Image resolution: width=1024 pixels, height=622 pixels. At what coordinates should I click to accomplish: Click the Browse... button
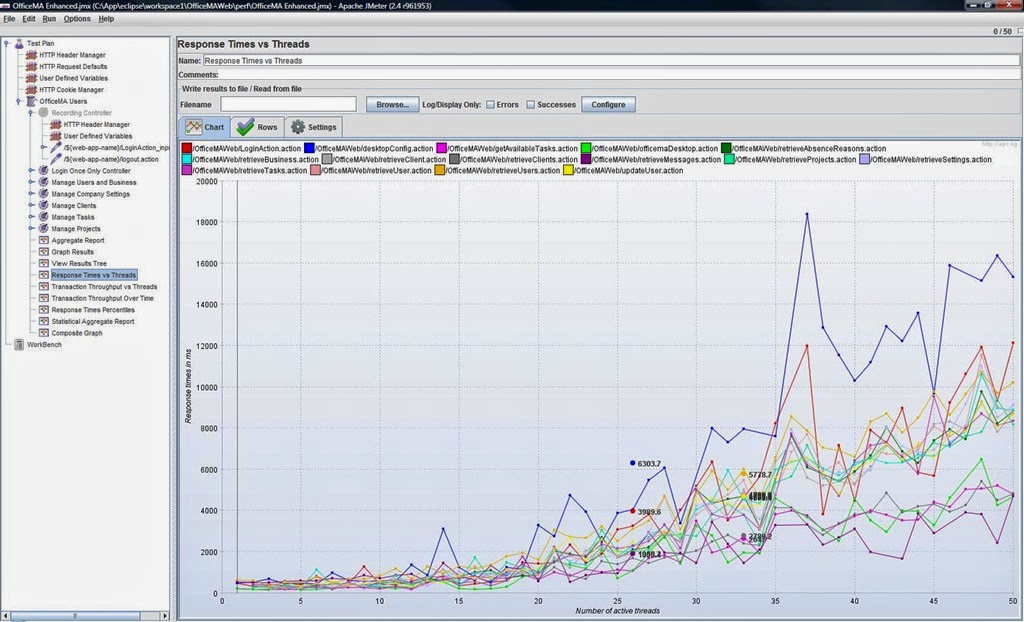coord(392,105)
